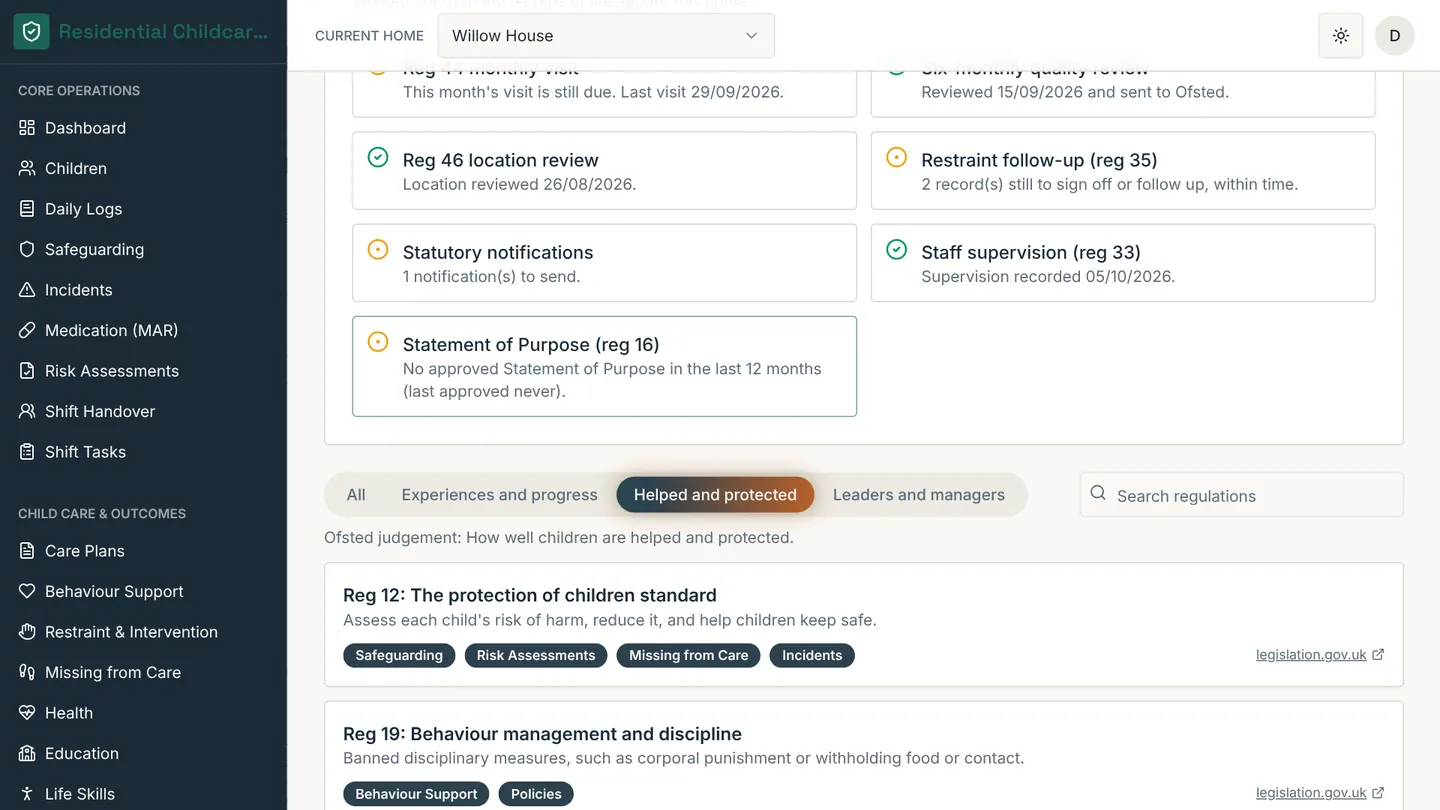
Task: Open the Statutory notifications card
Action: click(604, 263)
